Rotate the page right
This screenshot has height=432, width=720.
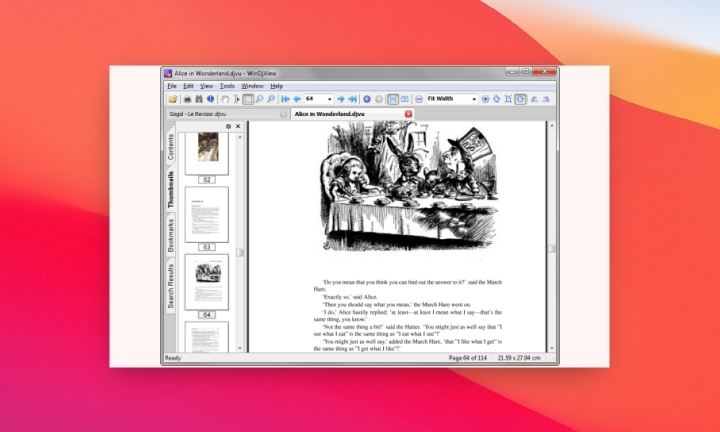coord(546,99)
